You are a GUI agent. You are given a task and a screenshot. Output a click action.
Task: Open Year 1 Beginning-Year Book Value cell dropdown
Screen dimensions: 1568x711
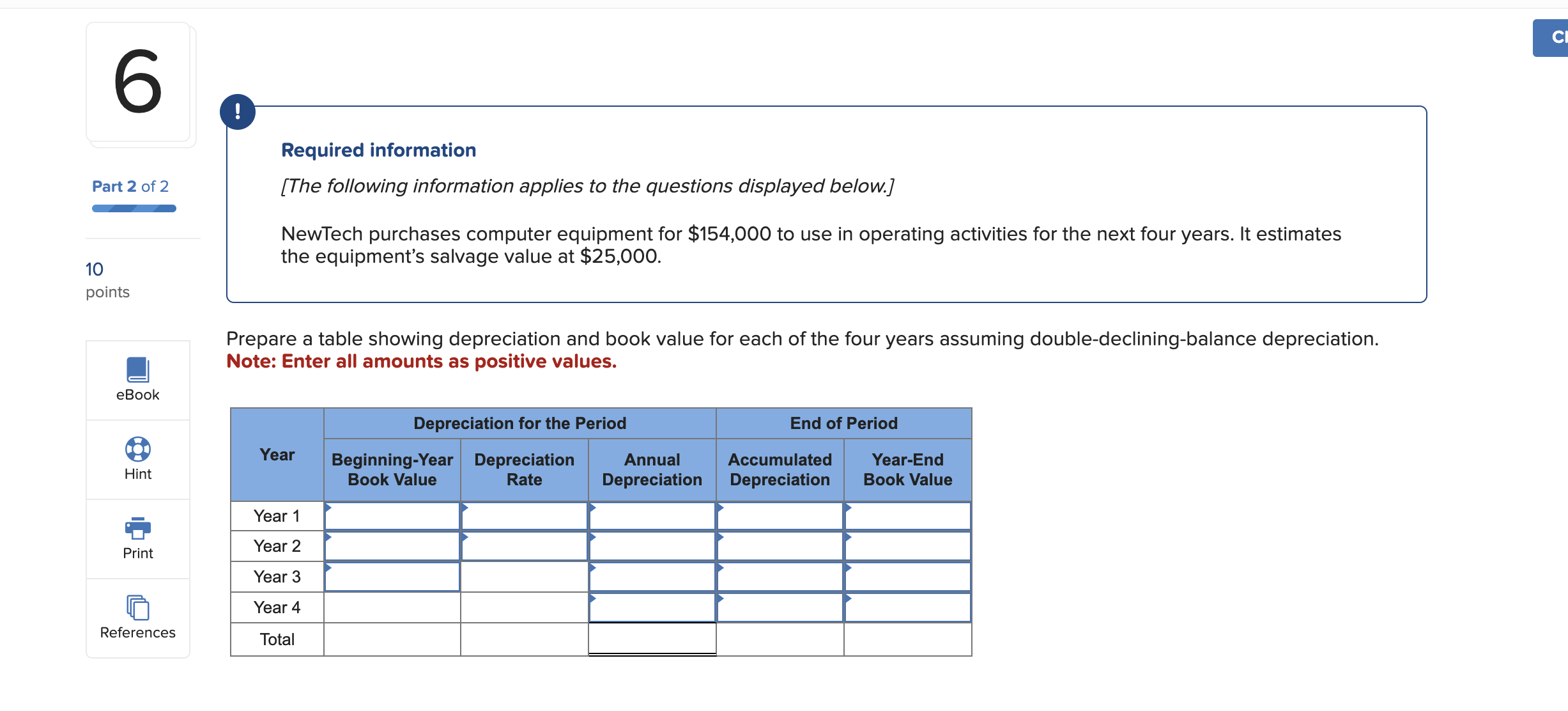(x=328, y=510)
